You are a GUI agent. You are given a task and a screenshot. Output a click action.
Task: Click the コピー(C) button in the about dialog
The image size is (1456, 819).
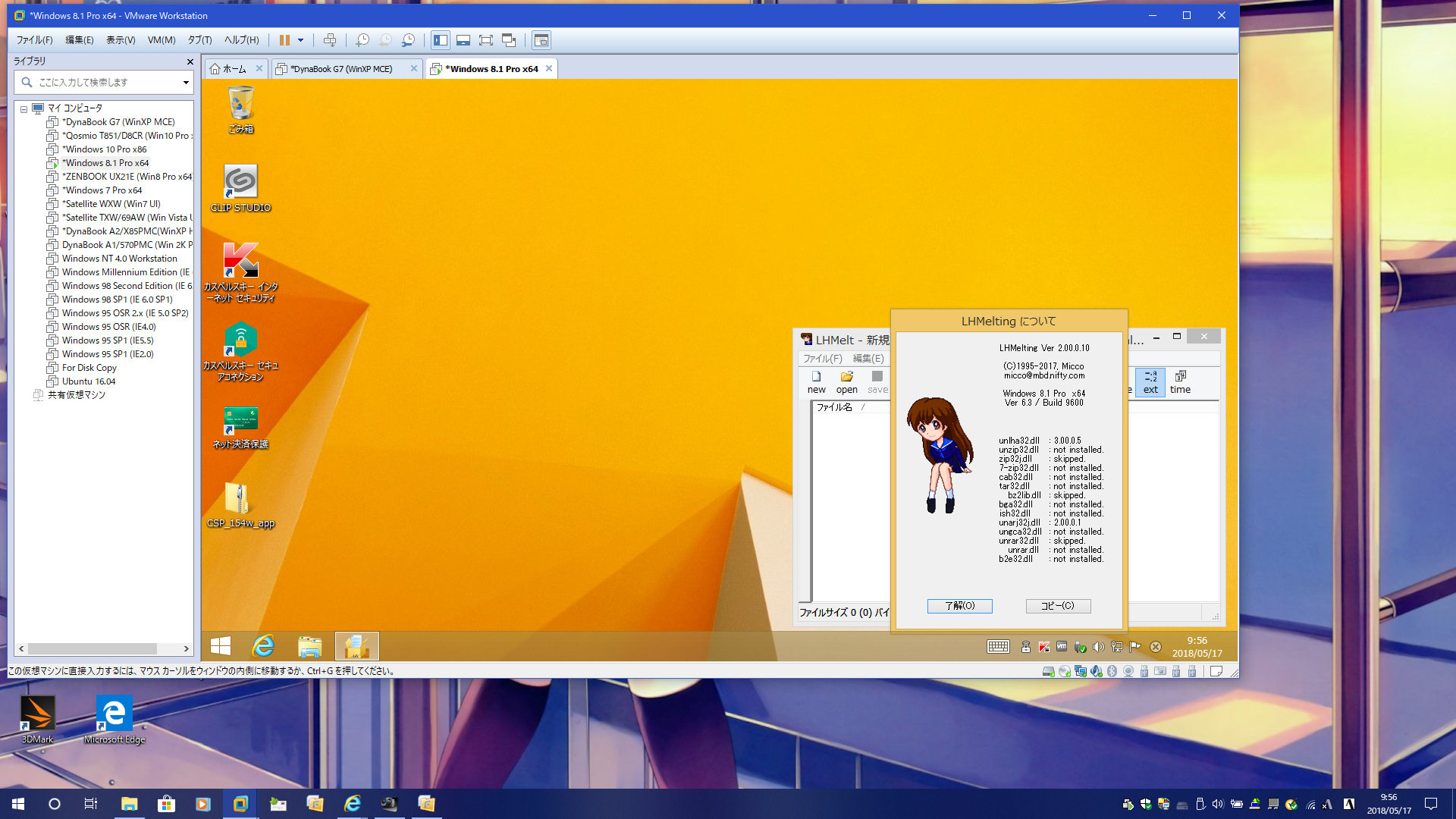tap(1058, 606)
